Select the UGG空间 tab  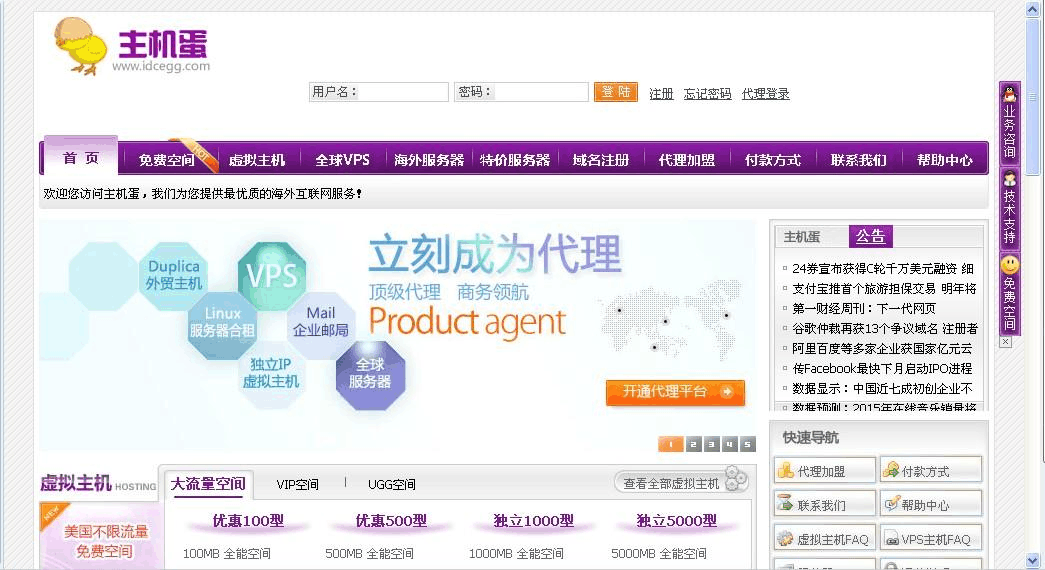coord(391,484)
